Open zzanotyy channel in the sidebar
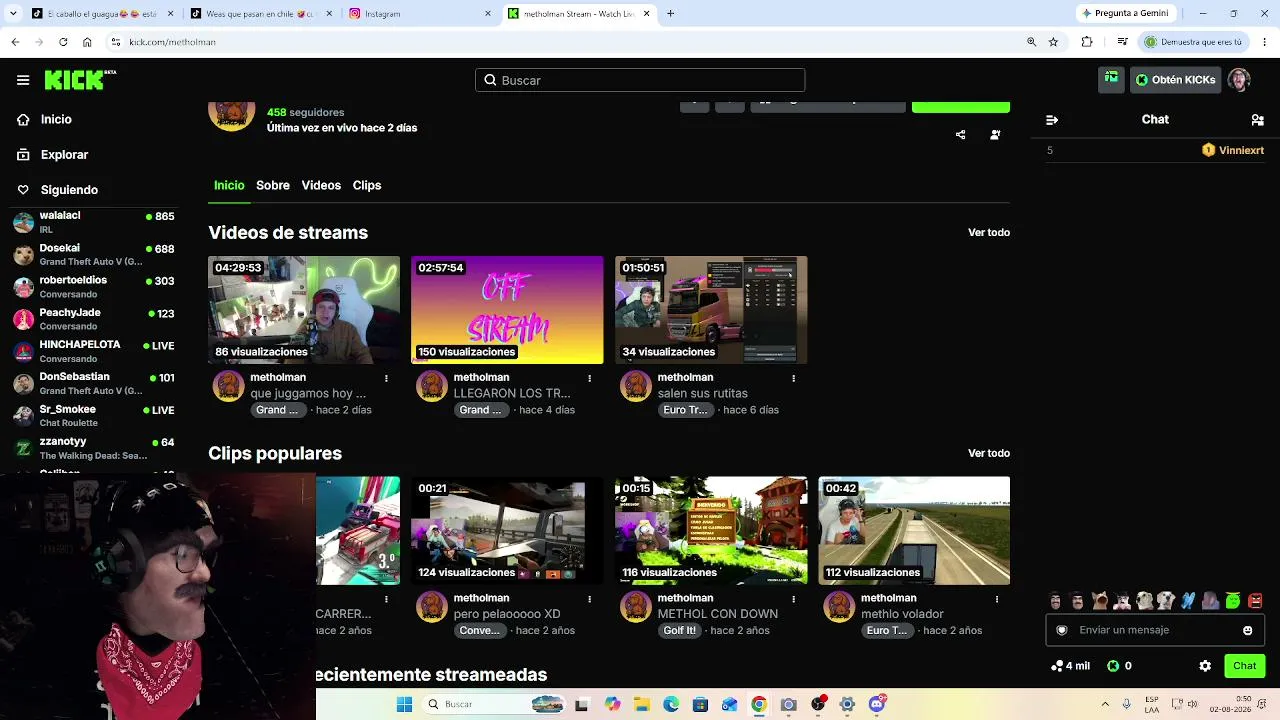The image size is (1280, 720). click(95, 448)
